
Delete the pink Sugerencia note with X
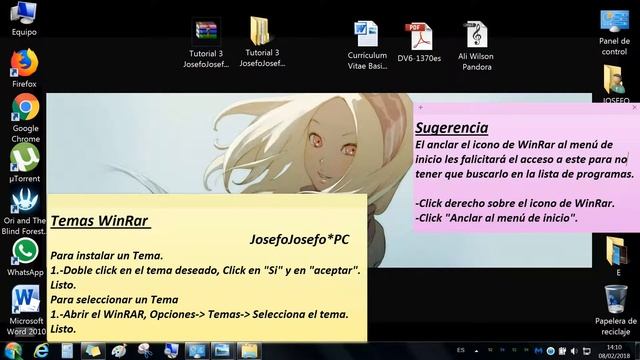pos(634,107)
